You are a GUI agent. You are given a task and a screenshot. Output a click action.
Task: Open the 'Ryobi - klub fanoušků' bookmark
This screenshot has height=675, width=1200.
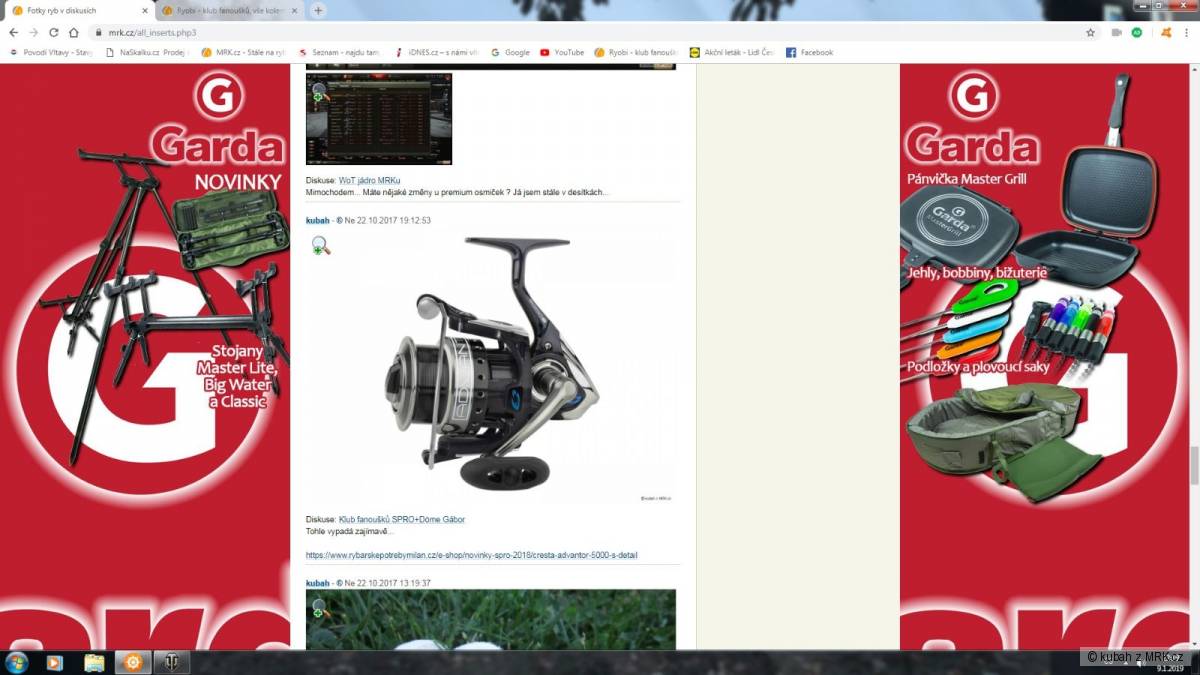coord(636,52)
